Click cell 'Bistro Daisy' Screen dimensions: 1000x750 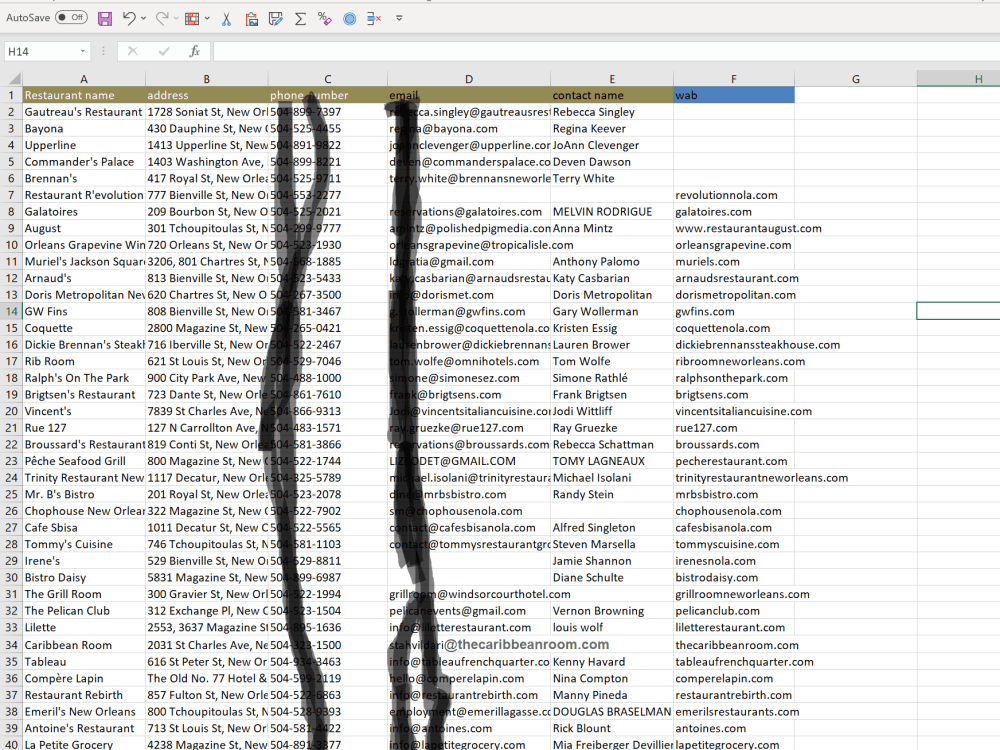click(x=84, y=577)
